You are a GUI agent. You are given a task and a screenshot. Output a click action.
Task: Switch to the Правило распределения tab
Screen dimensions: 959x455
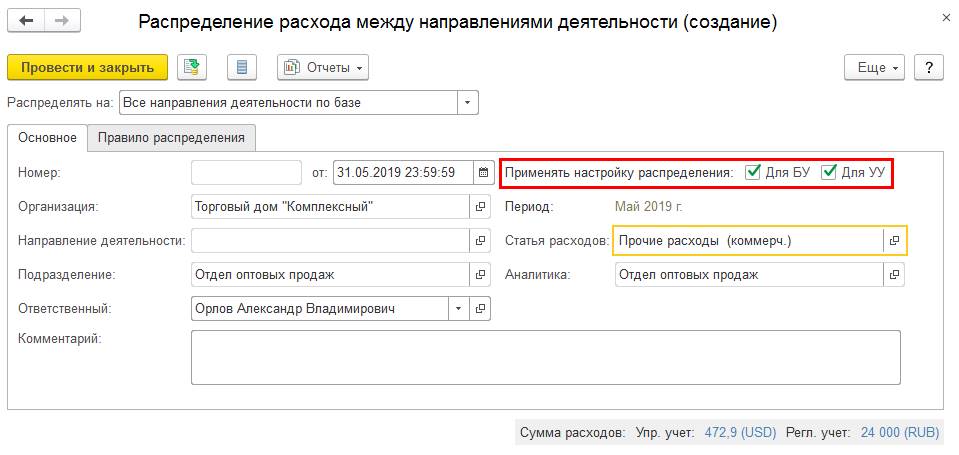pos(171,138)
